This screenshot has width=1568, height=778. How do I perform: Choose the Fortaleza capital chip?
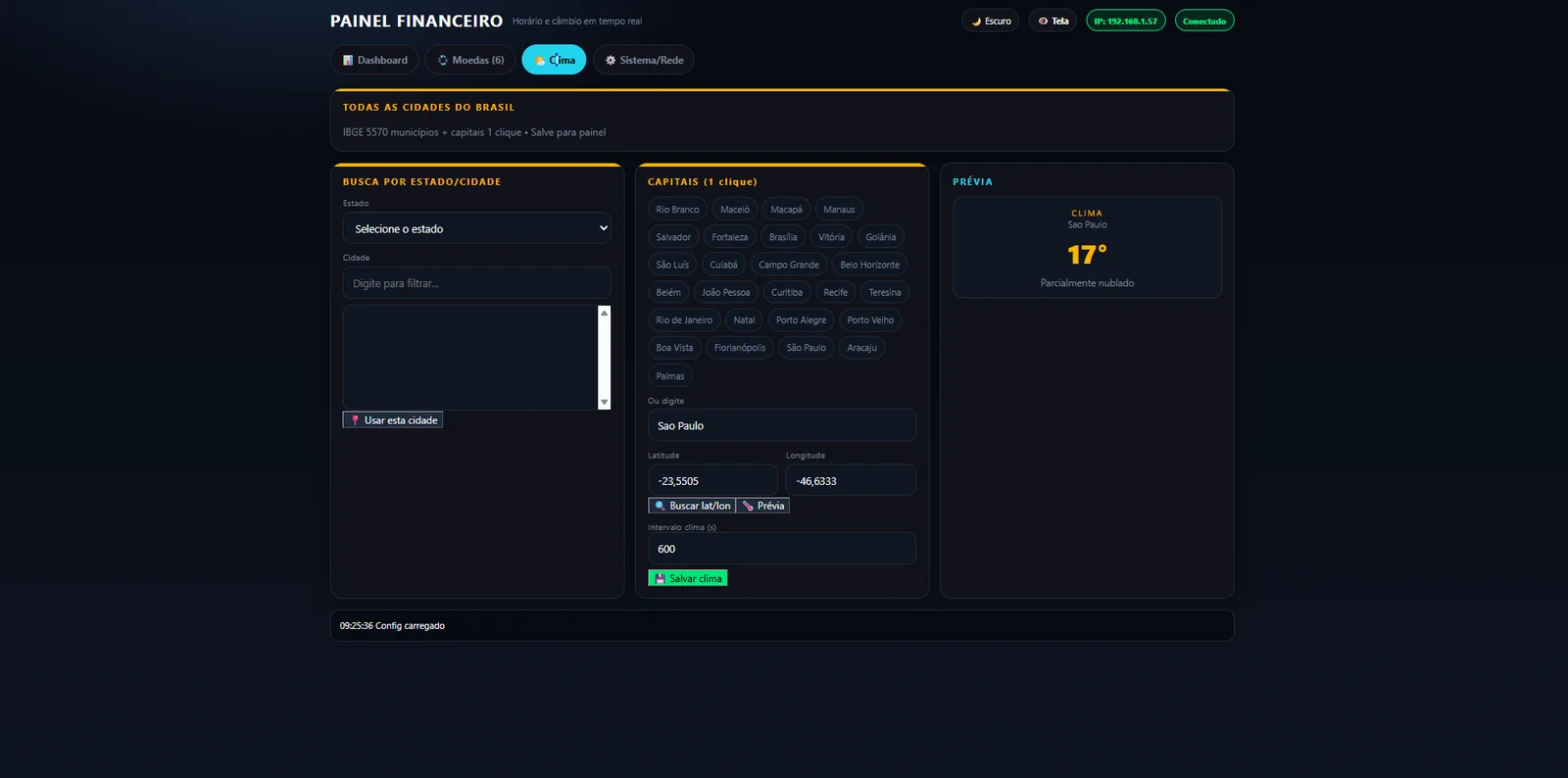729,237
